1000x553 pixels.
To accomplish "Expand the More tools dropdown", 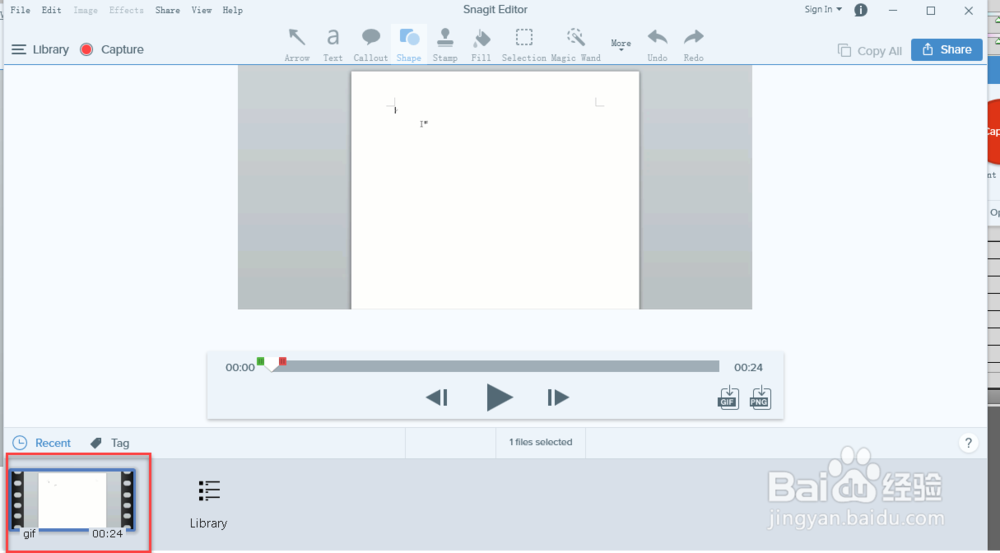I will 621,45.
